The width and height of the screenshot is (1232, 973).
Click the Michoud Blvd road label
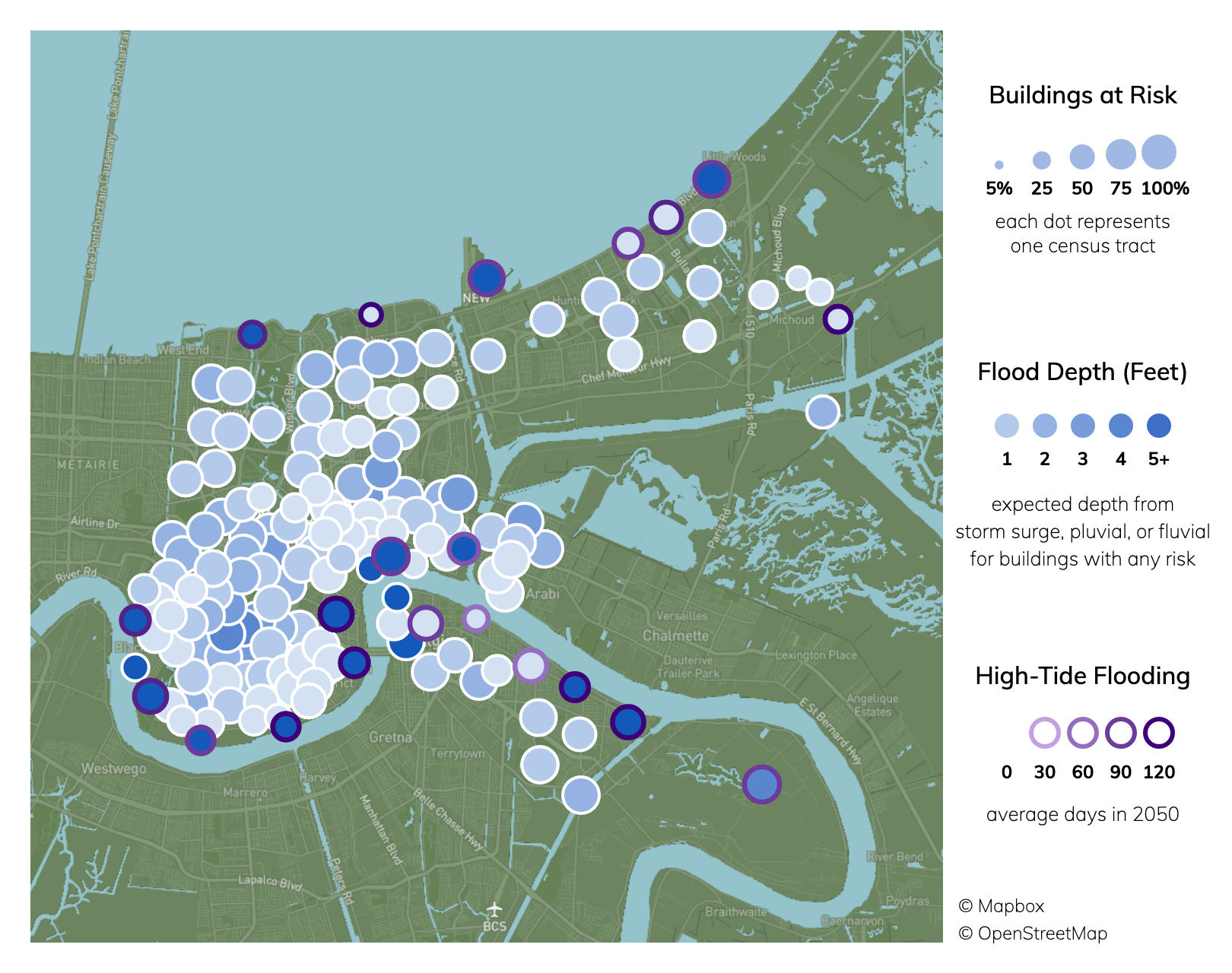click(x=778, y=239)
